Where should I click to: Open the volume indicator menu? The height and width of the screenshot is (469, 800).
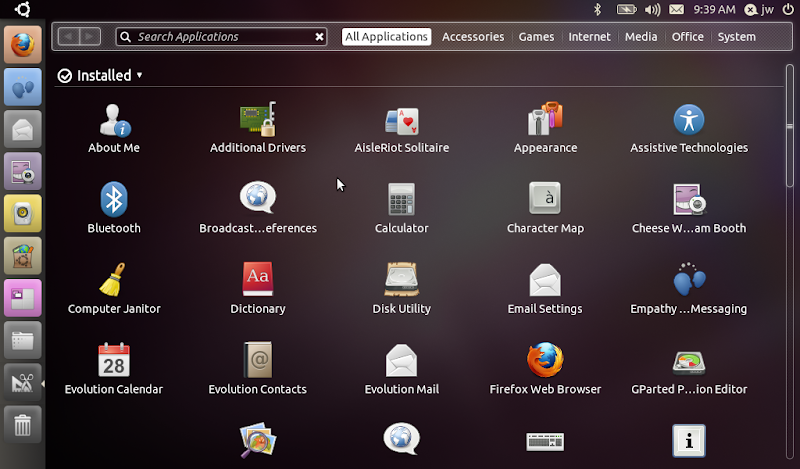[652, 9]
